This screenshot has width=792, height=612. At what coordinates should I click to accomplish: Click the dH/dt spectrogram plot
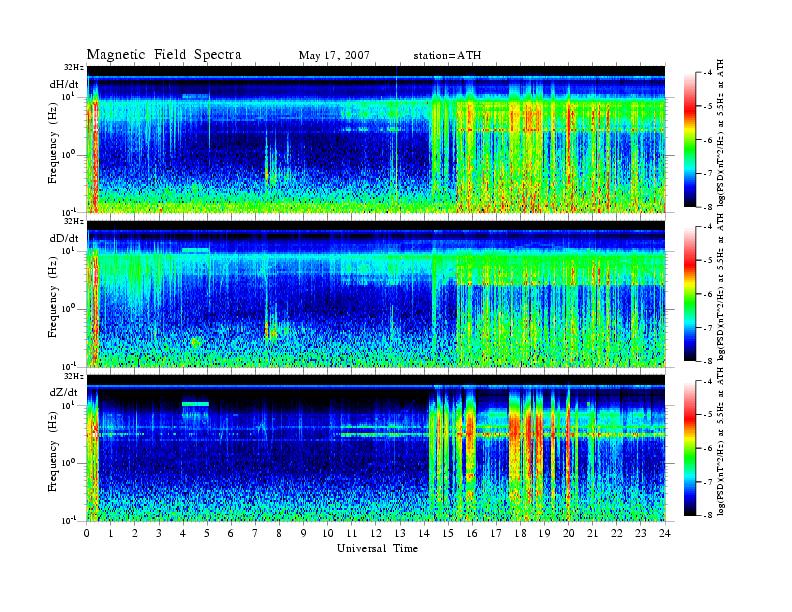pos(376,139)
